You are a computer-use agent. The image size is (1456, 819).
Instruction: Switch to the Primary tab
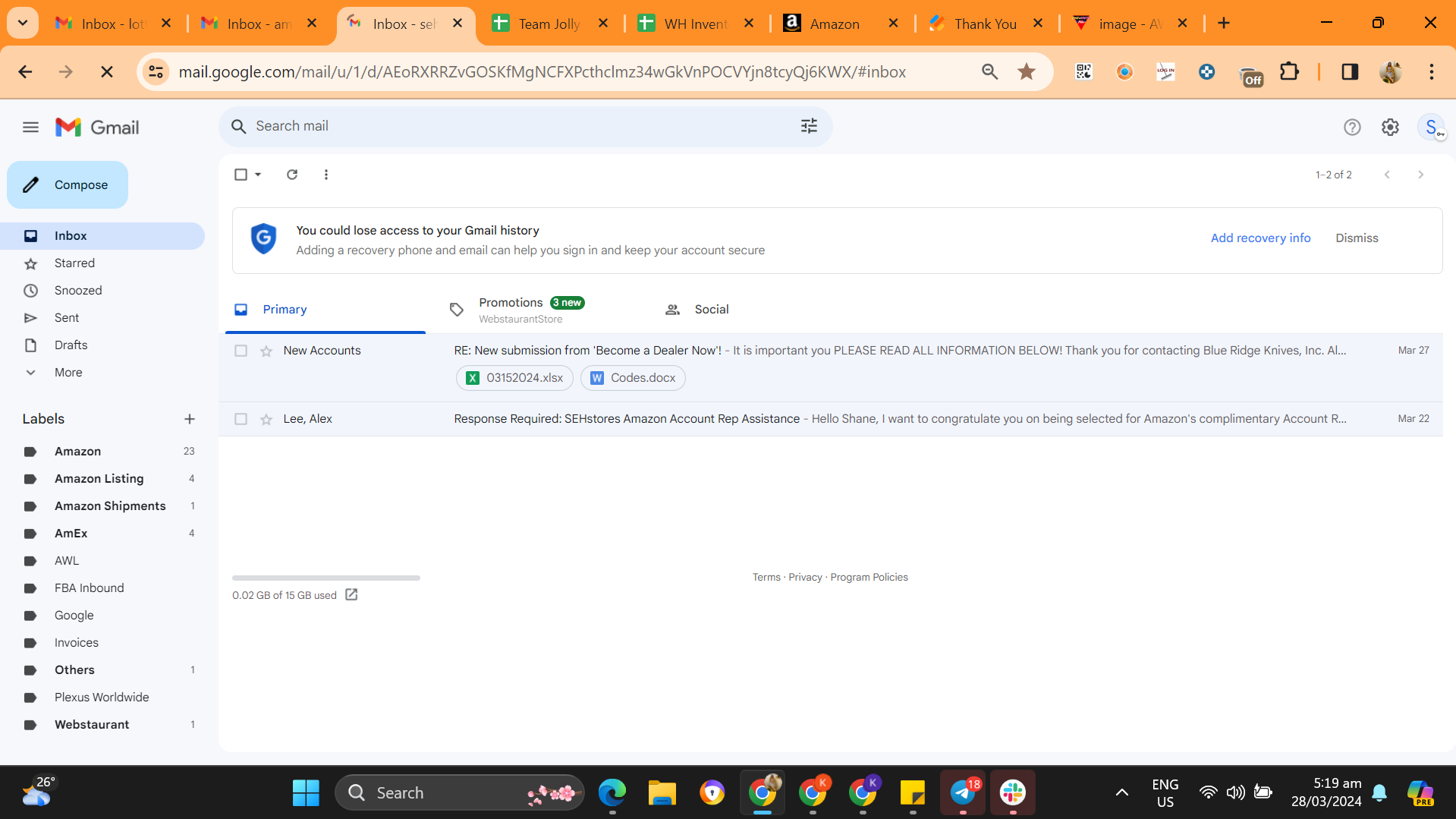click(x=325, y=310)
